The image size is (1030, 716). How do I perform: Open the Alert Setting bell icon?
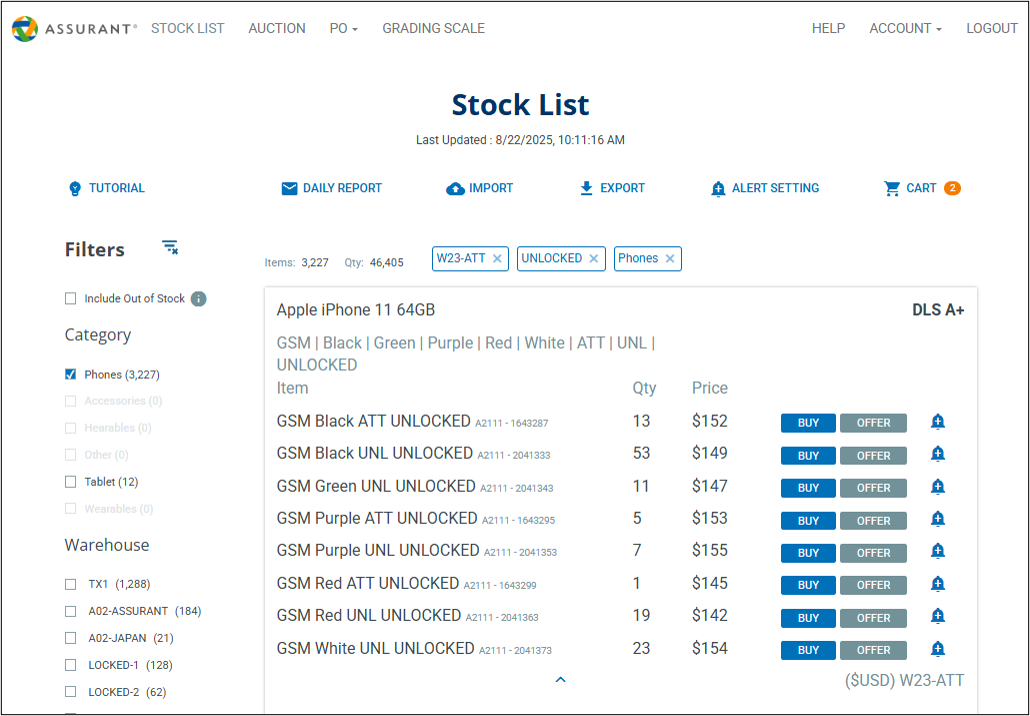pyautogui.click(x=718, y=188)
